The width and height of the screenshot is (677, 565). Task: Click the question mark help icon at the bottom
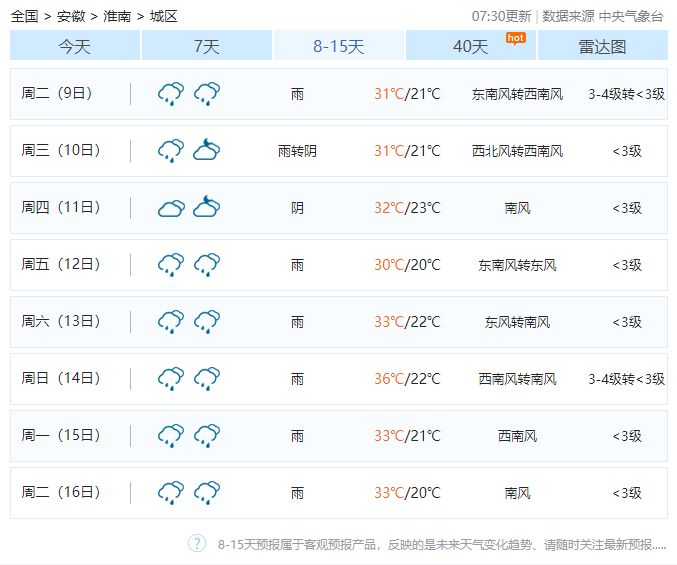pyautogui.click(x=197, y=543)
